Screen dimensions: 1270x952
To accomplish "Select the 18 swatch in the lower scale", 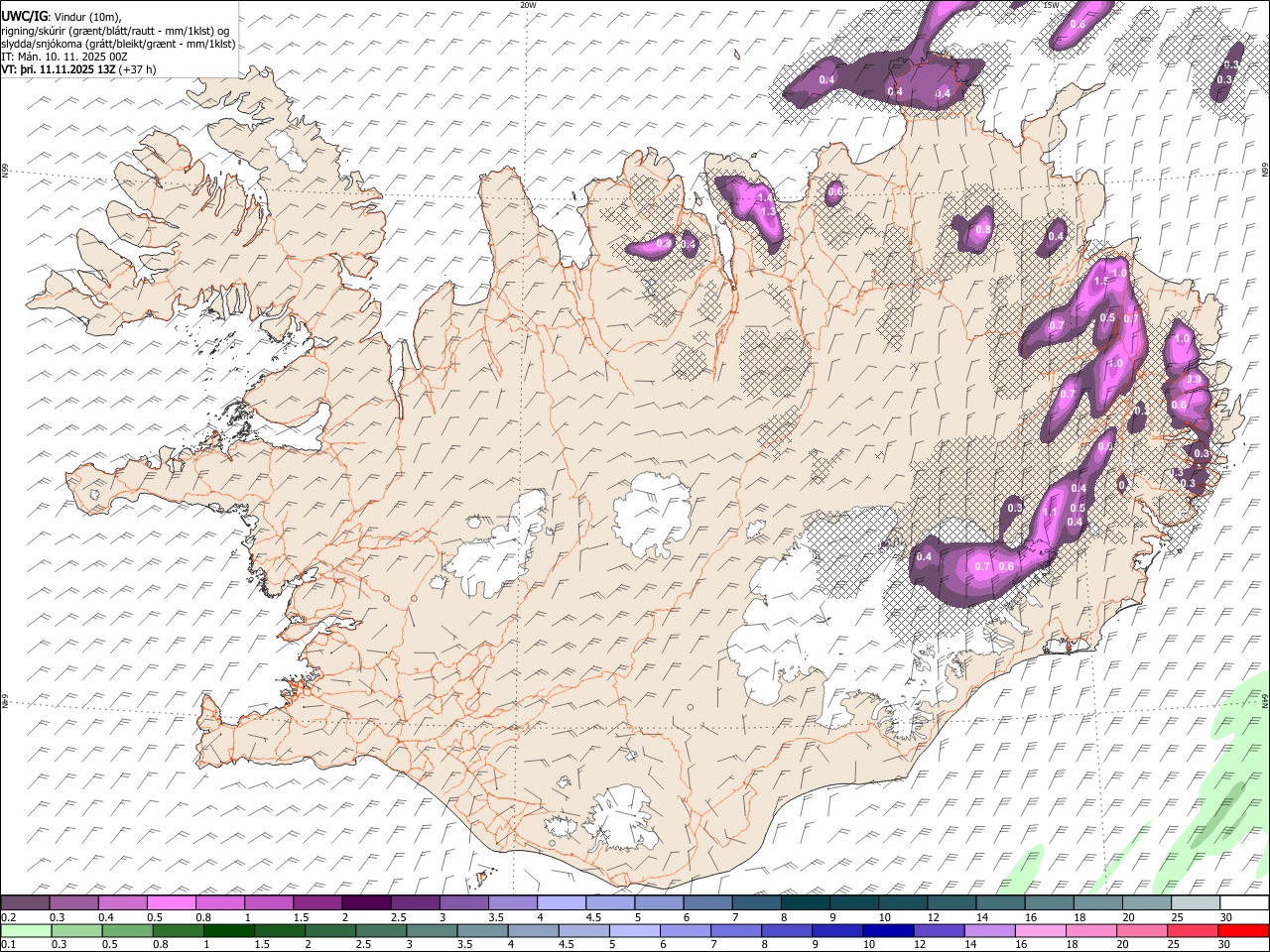I will click(1091, 930).
